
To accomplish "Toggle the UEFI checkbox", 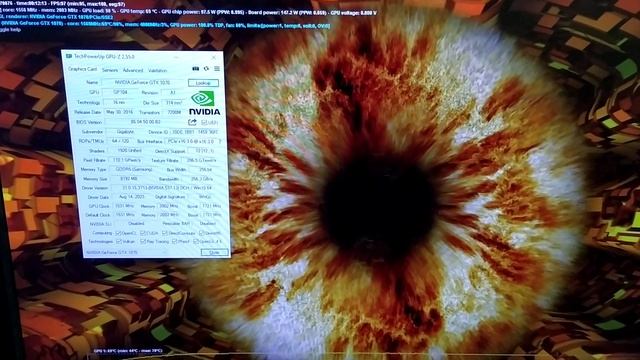I will pyautogui.click(x=204, y=122).
